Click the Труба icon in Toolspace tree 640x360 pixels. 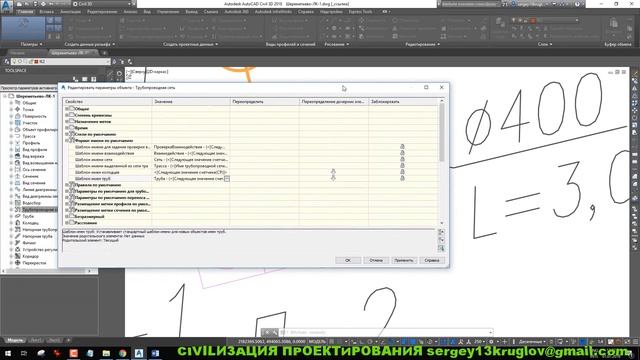point(18,216)
